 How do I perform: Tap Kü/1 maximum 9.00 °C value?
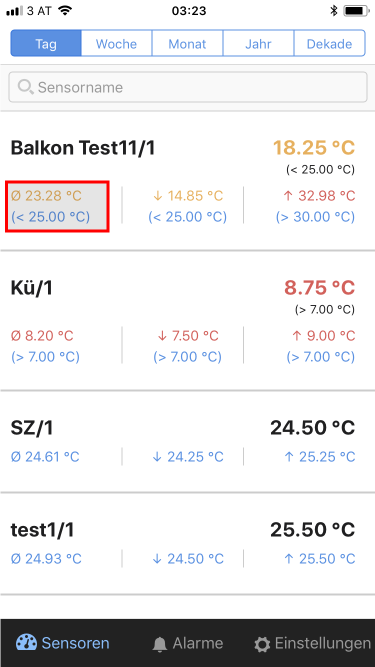323,336
